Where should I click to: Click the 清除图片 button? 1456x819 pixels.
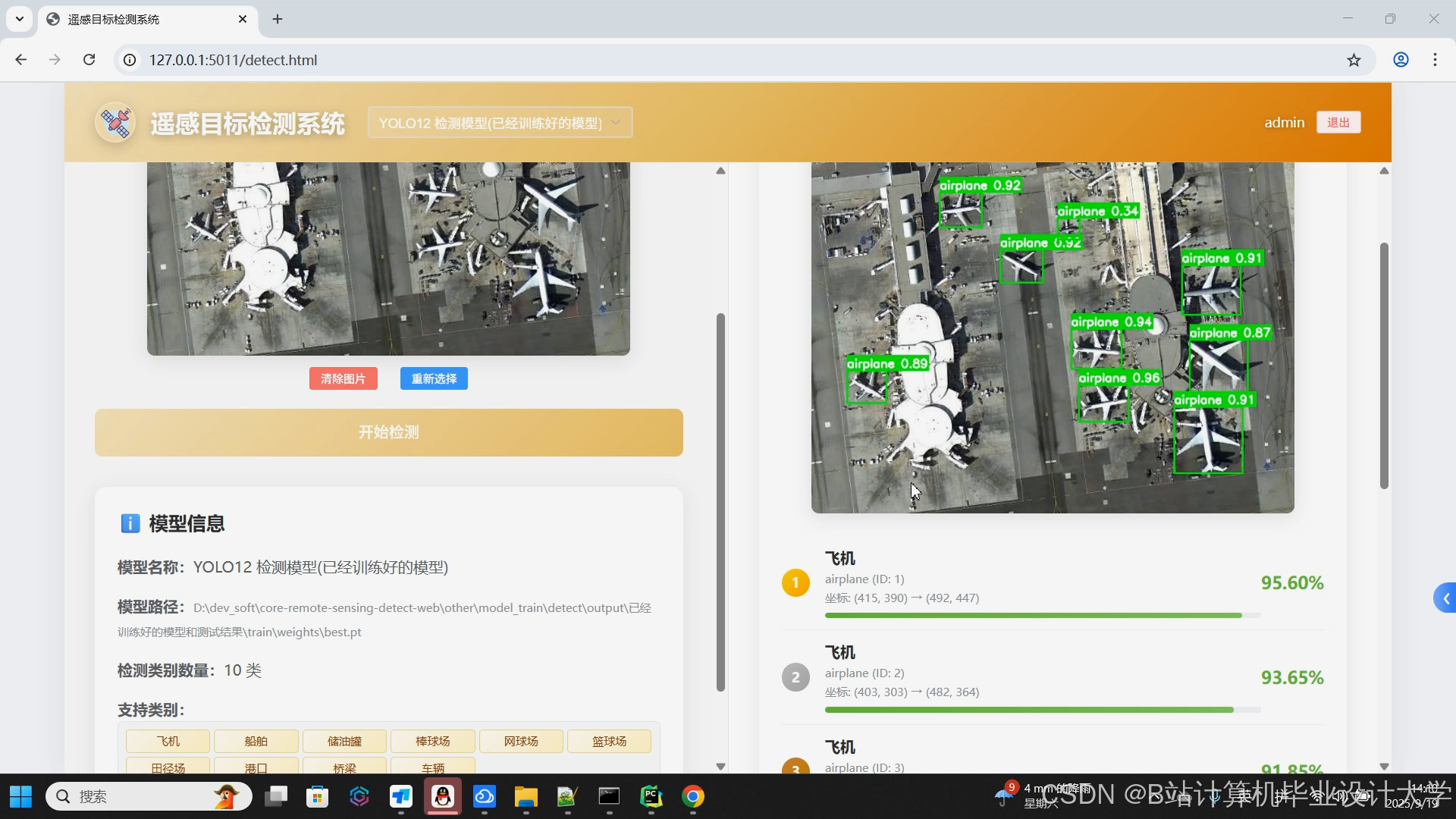click(x=343, y=378)
